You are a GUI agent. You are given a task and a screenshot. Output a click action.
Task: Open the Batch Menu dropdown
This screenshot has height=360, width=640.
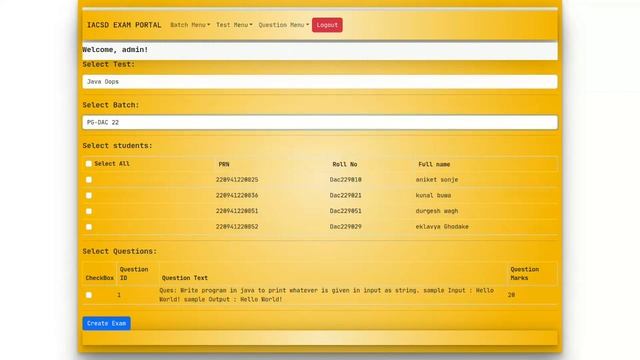point(190,25)
